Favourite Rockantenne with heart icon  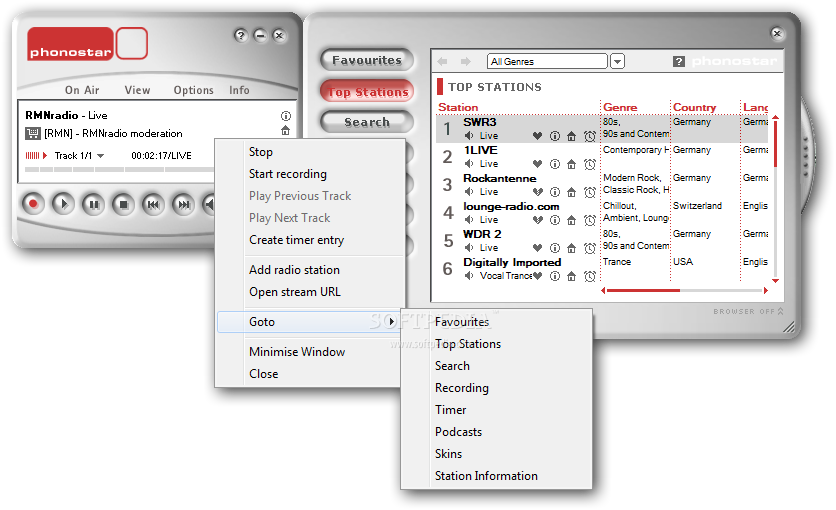537,192
